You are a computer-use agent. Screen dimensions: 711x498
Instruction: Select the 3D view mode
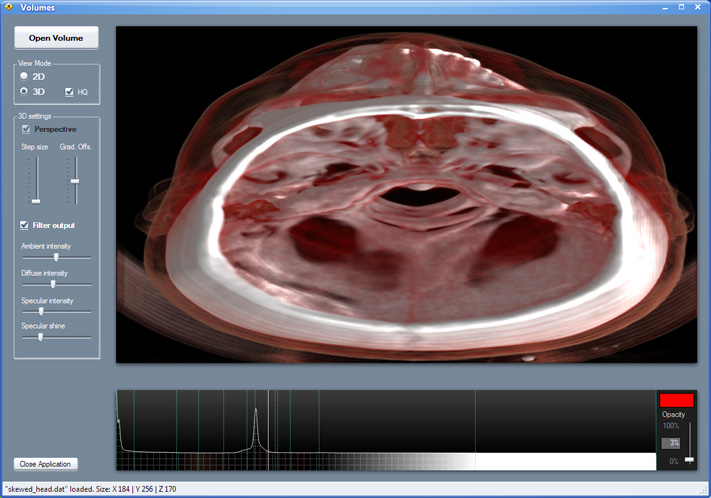click(x=24, y=91)
